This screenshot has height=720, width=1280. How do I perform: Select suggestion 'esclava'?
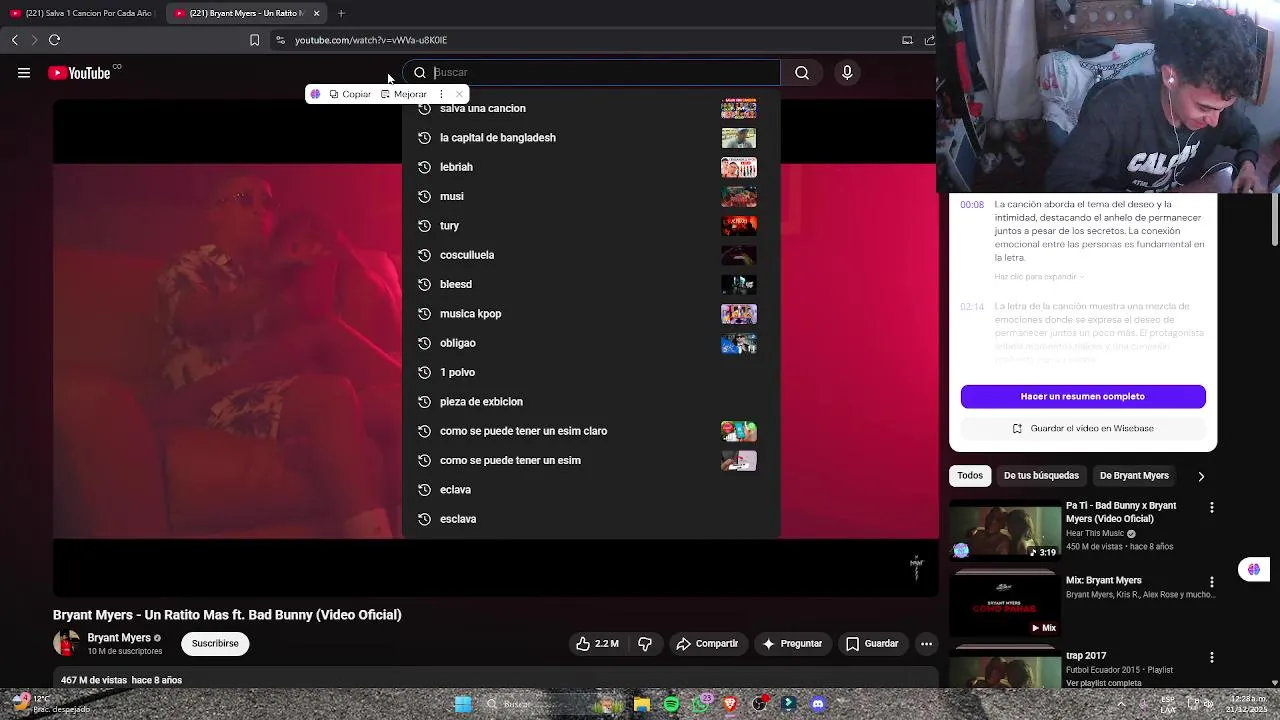pos(591,519)
